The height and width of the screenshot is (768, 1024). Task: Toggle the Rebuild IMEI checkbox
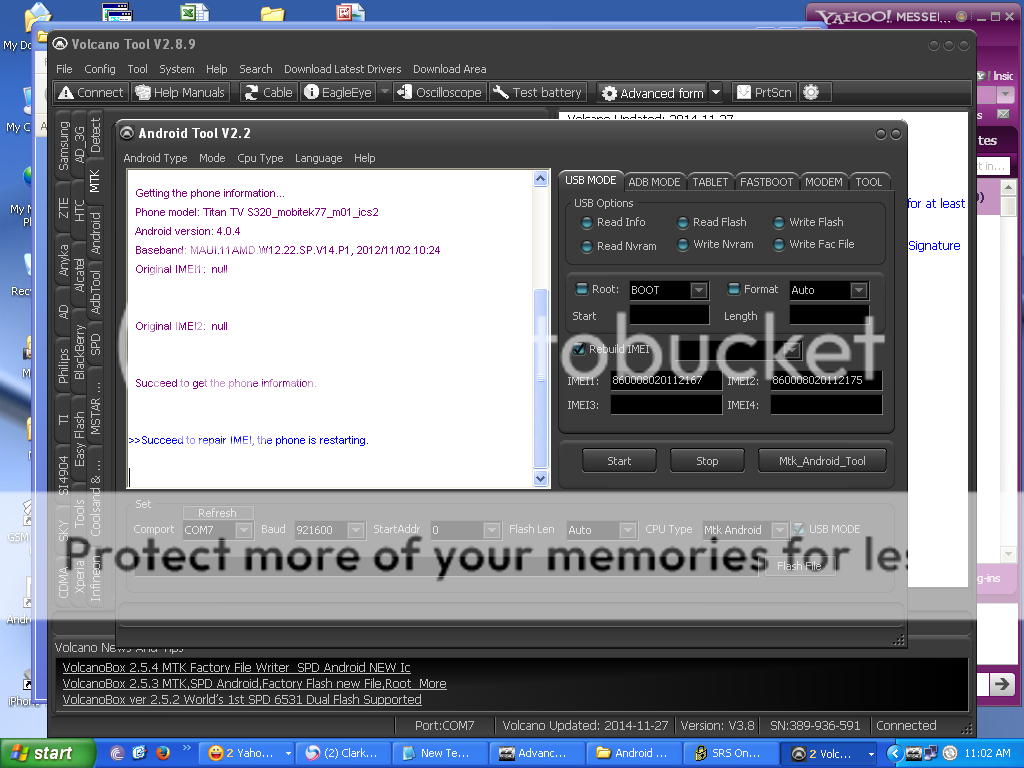point(579,349)
